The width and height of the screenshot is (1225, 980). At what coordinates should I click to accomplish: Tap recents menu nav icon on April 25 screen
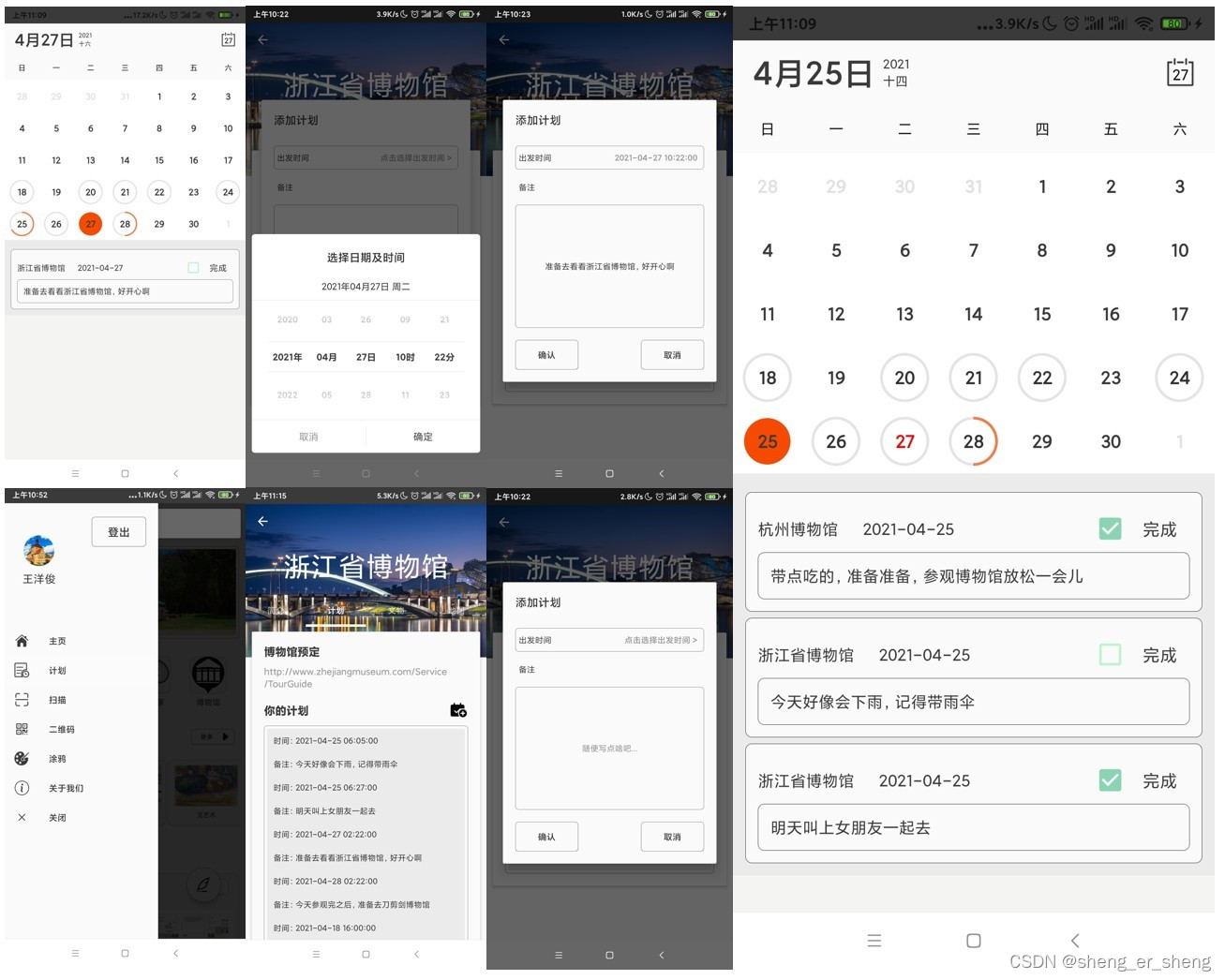click(874, 941)
